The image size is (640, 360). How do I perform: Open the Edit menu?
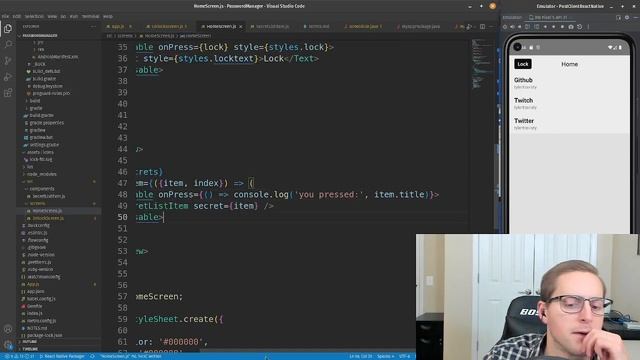(x=17, y=17)
